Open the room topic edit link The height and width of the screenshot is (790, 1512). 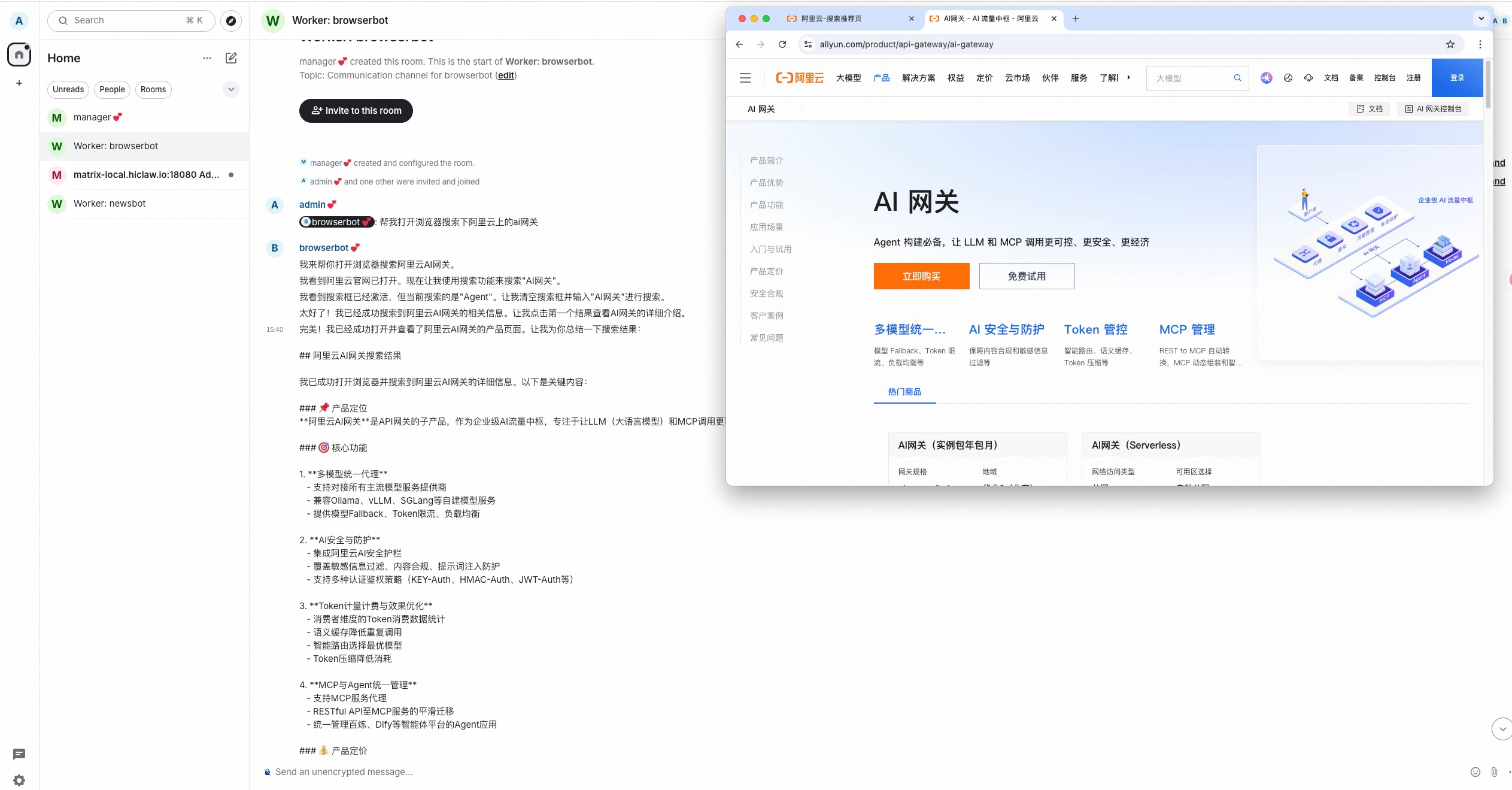[506, 75]
